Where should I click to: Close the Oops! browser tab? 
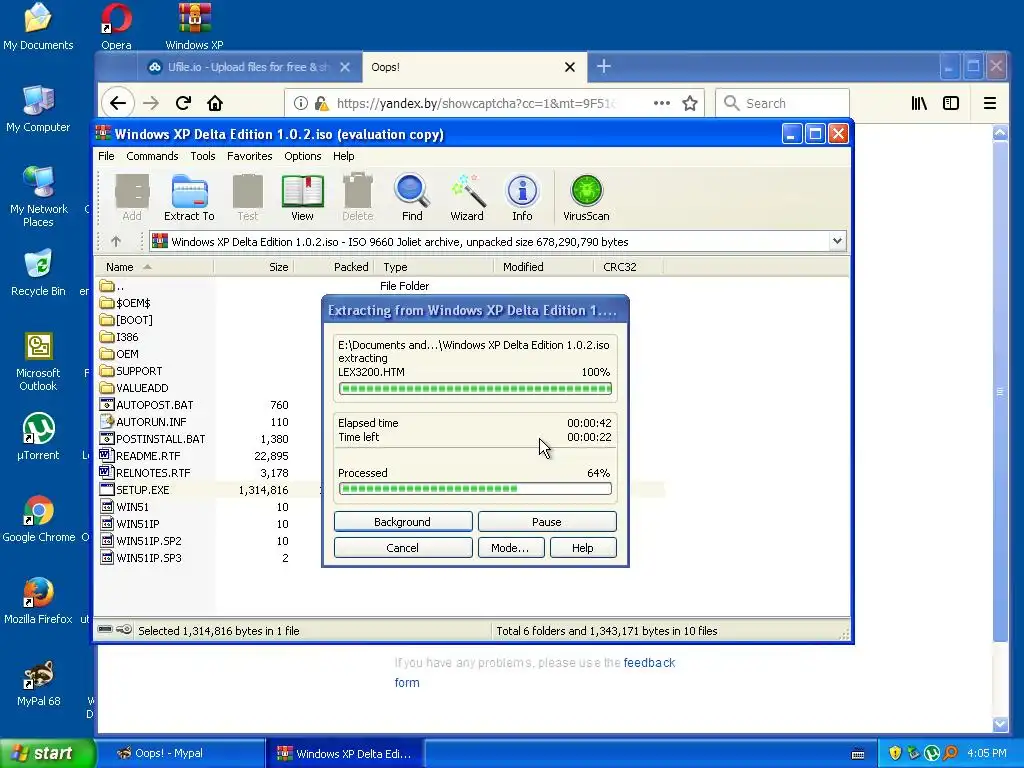pyautogui.click(x=569, y=67)
